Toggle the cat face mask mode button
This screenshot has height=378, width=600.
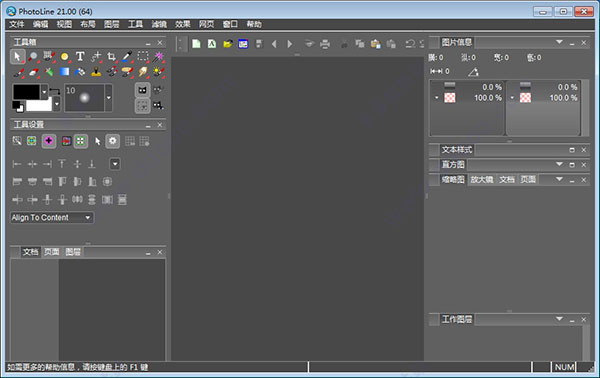pyautogui.click(x=142, y=91)
